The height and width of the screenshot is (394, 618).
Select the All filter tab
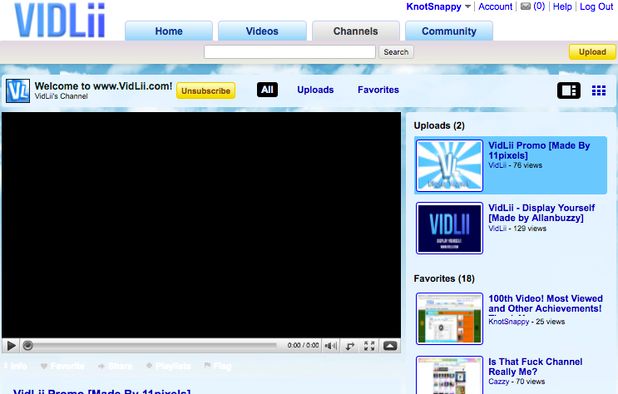point(267,90)
